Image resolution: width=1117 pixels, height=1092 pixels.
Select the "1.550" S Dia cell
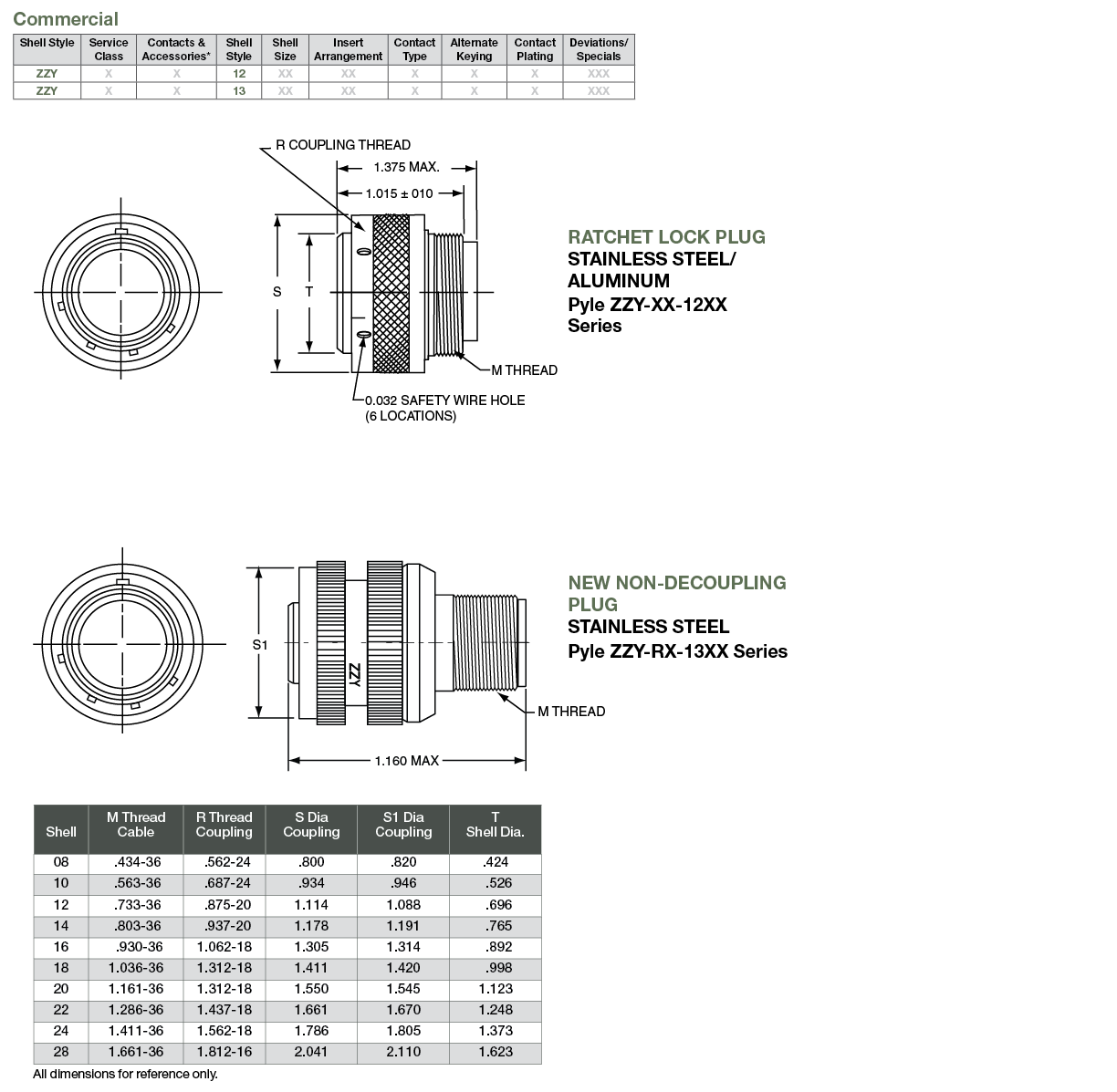pos(311,989)
